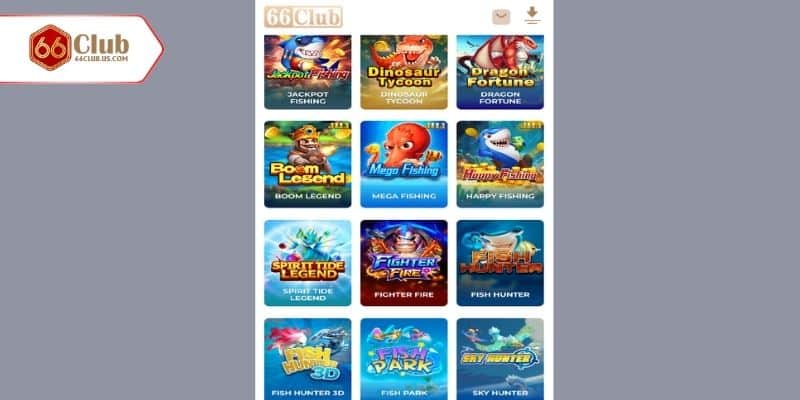The height and width of the screenshot is (400, 800).
Task: Click the BOOM LEGEND caption label
Action: (308, 196)
